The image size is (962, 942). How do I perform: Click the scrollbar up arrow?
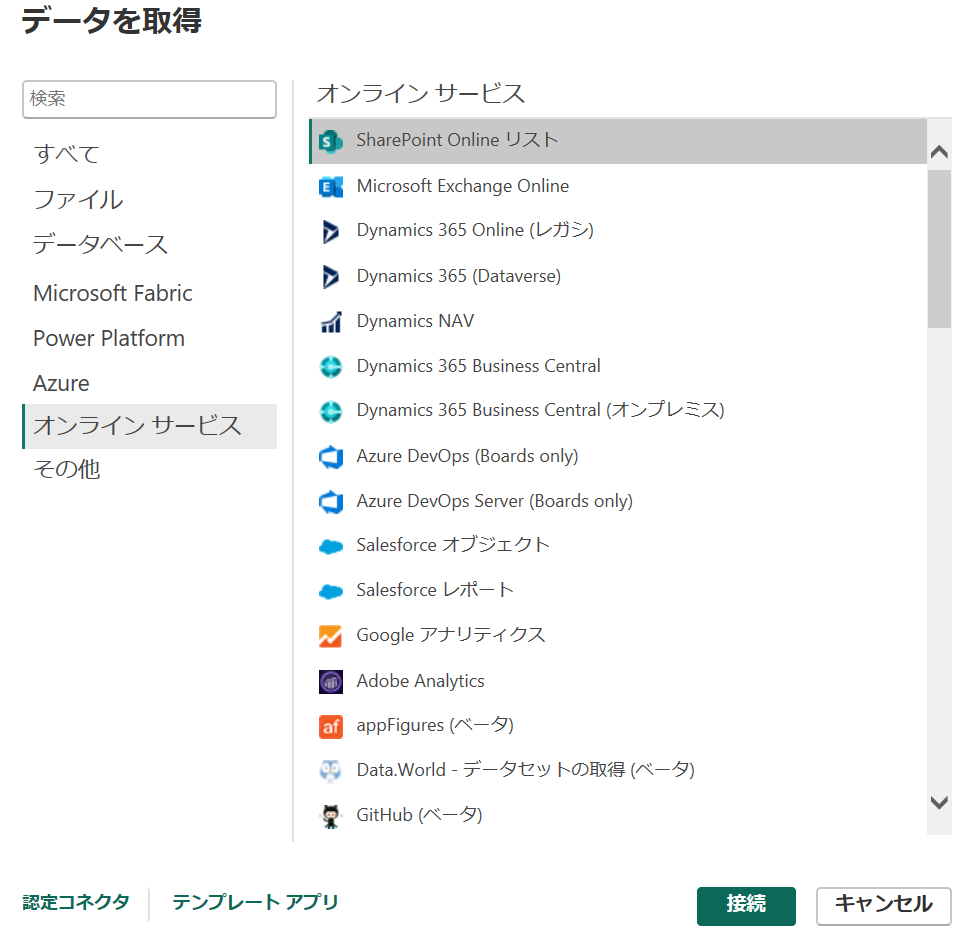939,151
